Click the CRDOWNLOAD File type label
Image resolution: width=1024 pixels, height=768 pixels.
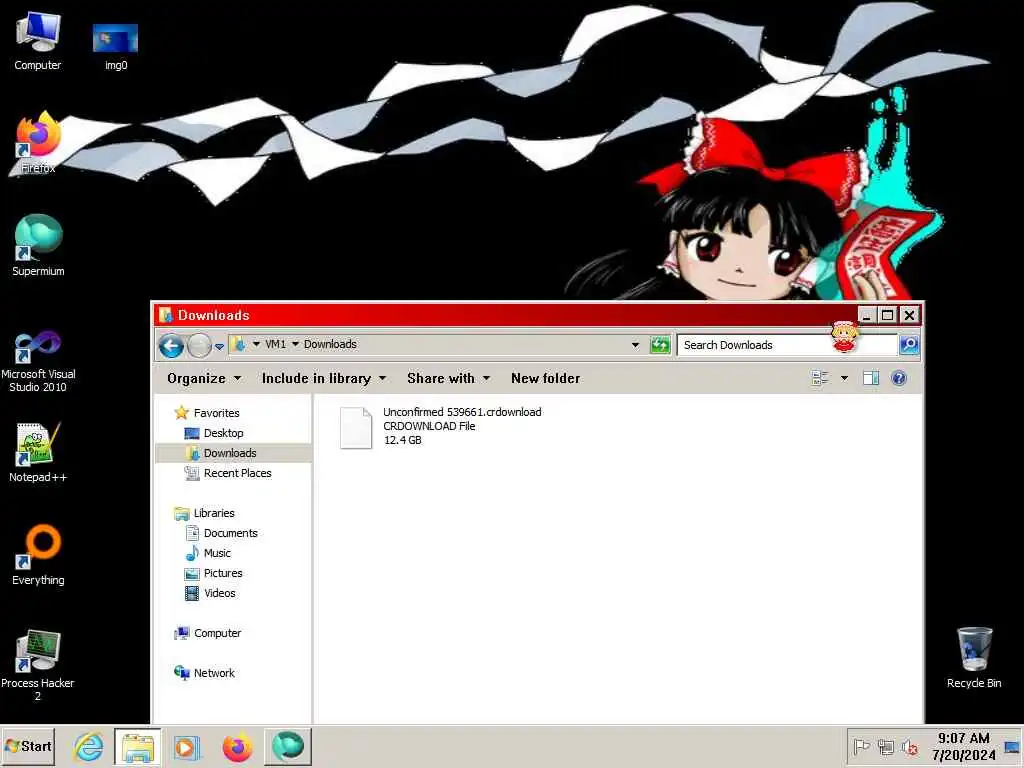[429, 426]
